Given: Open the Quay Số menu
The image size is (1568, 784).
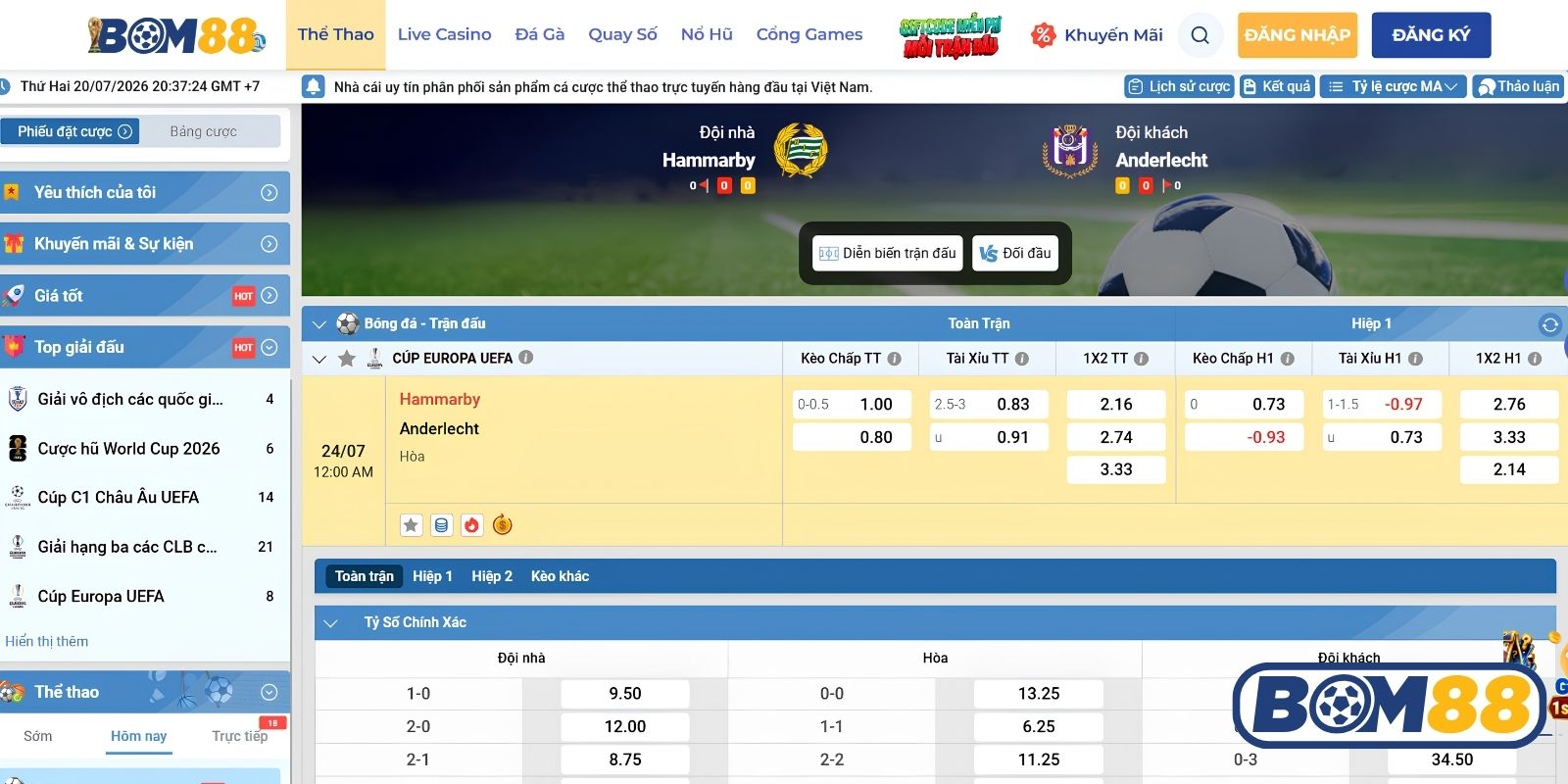Looking at the screenshot, I should point(622,34).
